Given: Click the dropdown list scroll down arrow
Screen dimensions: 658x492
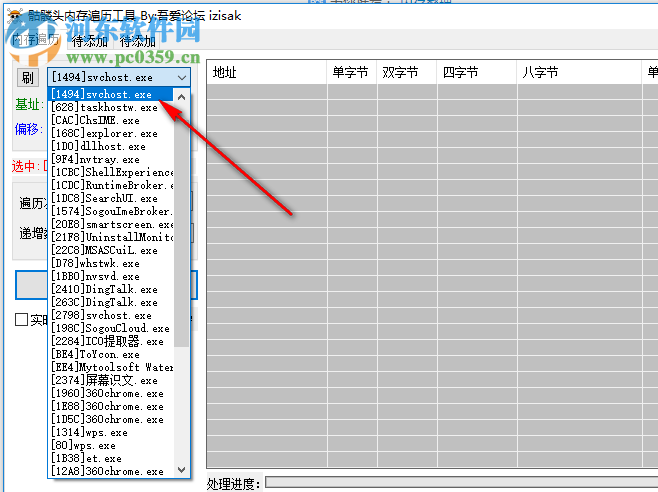Looking at the screenshot, I should [x=181, y=470].
